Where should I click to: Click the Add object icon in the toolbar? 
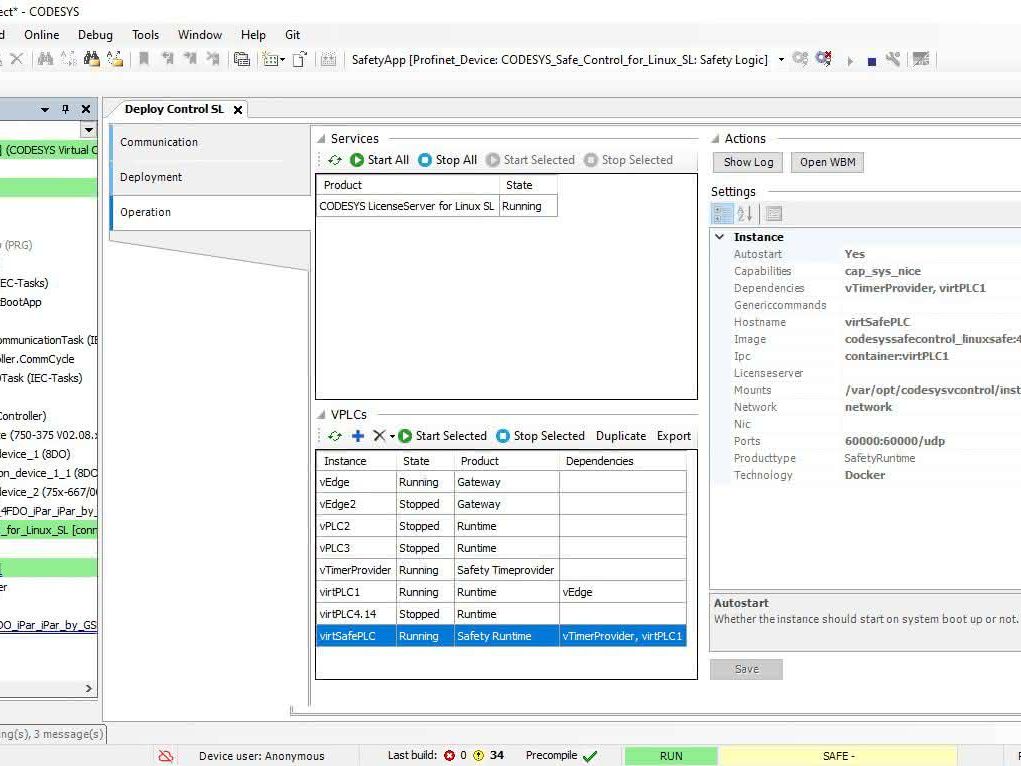(x=270, y=59)
